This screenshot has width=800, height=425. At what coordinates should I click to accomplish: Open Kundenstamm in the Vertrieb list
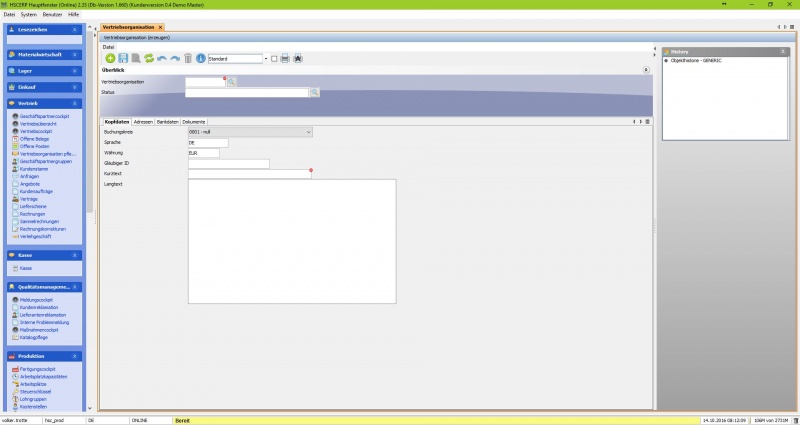(x=34, y=169)
